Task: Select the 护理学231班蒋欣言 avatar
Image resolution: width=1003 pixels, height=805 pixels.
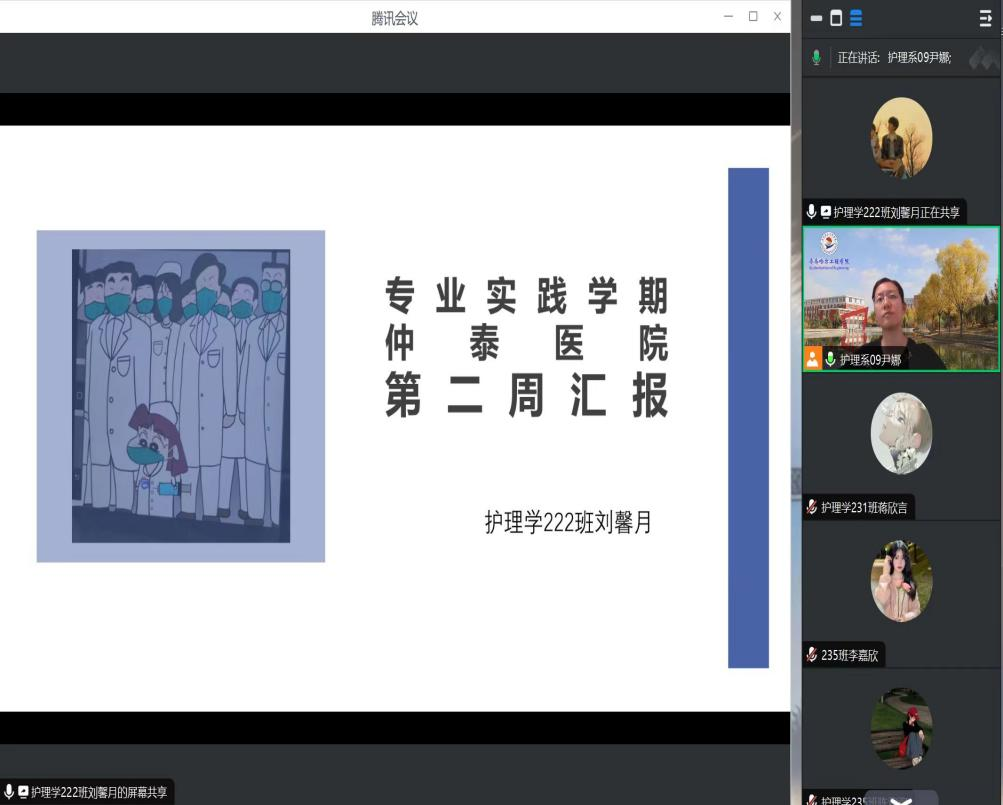Action: pyautogui.click(x=901, y=433)
